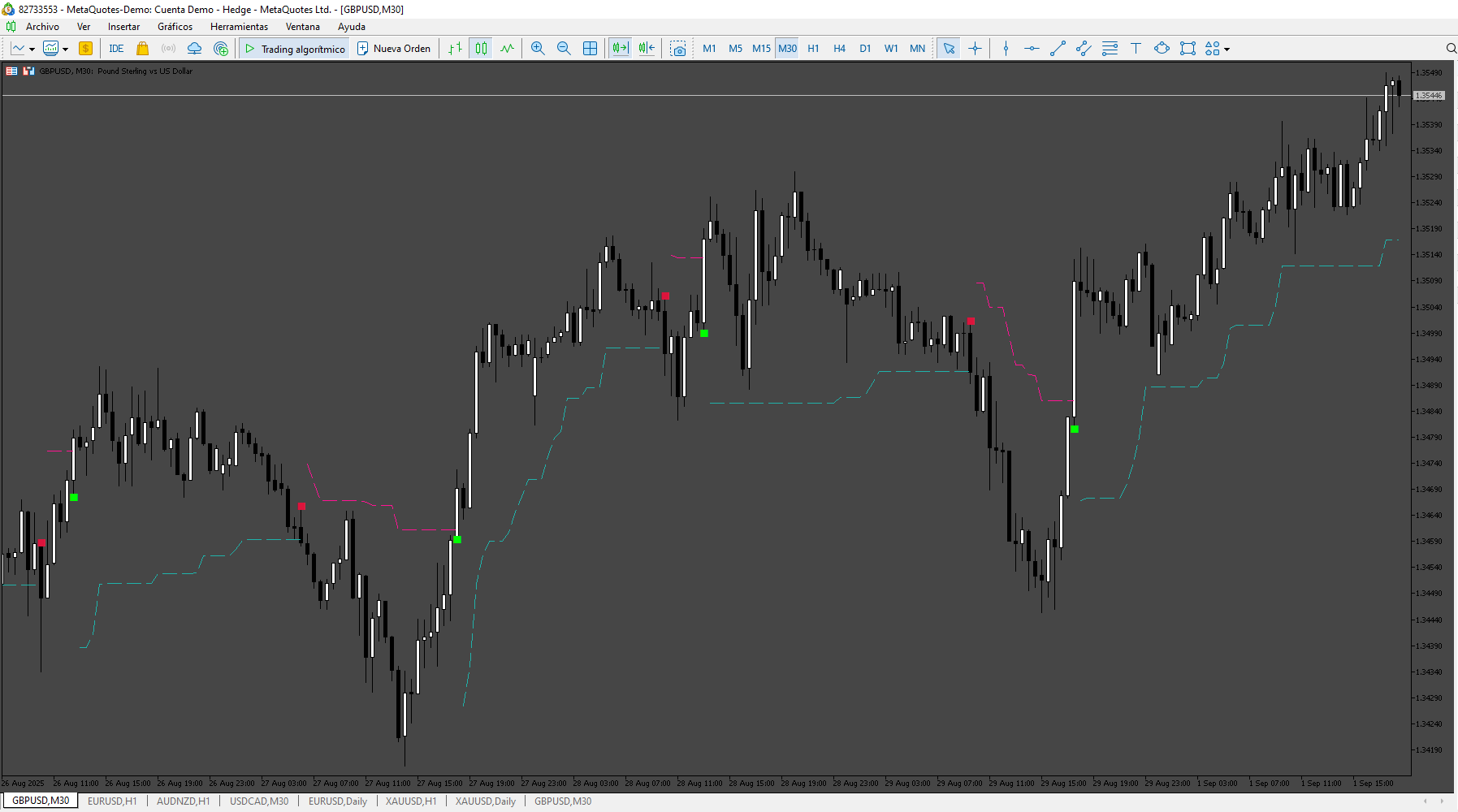Activate the cursor arrow tool
The height and width of the screenshot is (812, 1458).
pyautogui.click(x=949, y=49)
